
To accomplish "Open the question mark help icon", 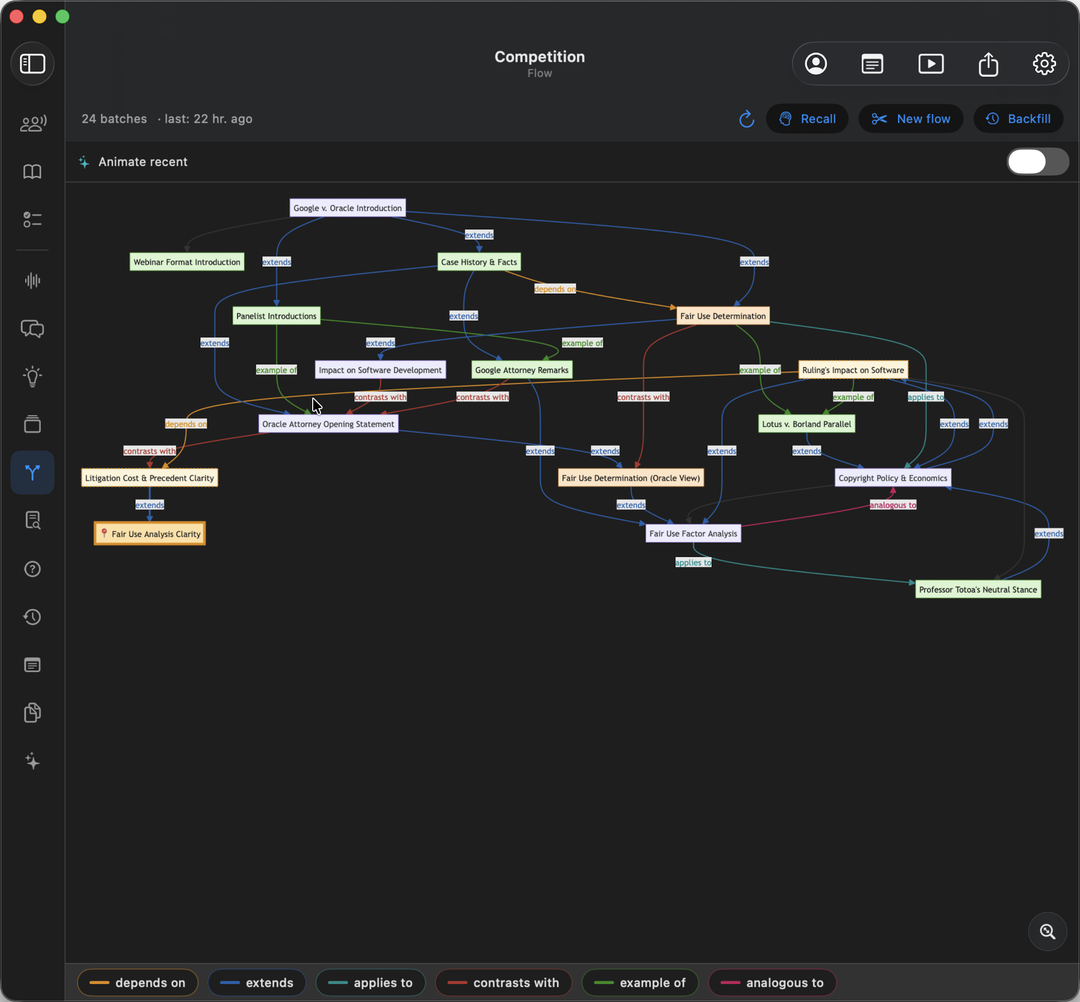I will pos(32,569).
